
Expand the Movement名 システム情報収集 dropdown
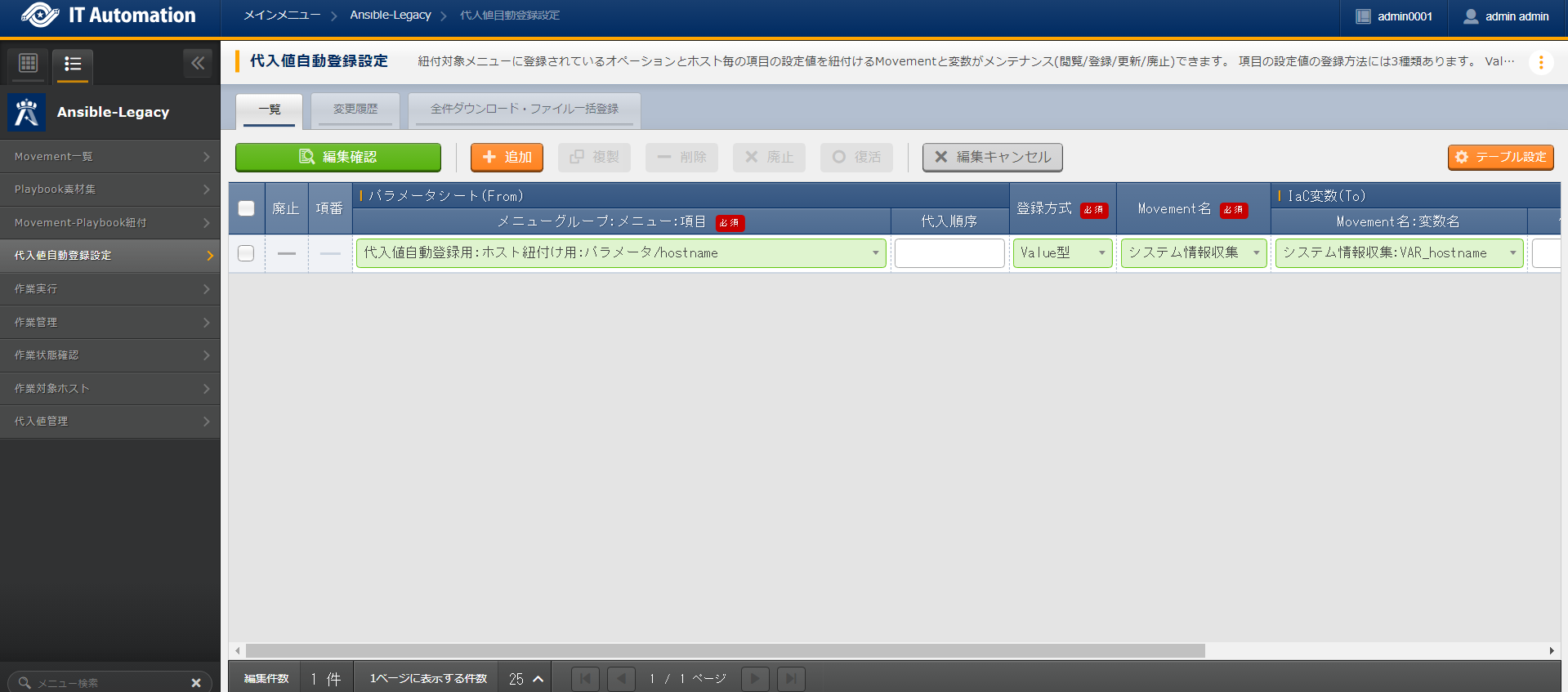coord(1193,253)
